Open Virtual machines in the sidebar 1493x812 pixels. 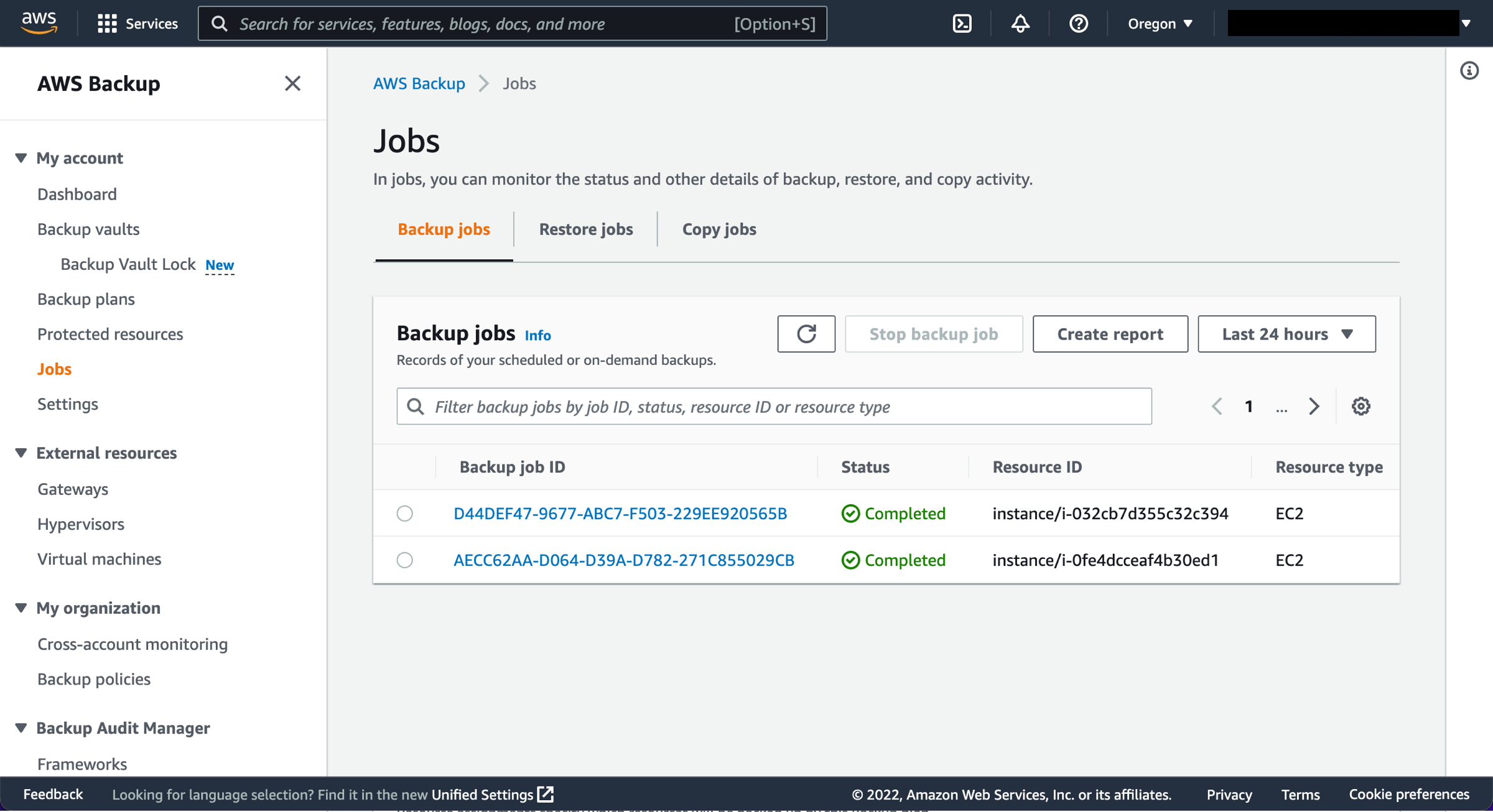coord(99,559)
